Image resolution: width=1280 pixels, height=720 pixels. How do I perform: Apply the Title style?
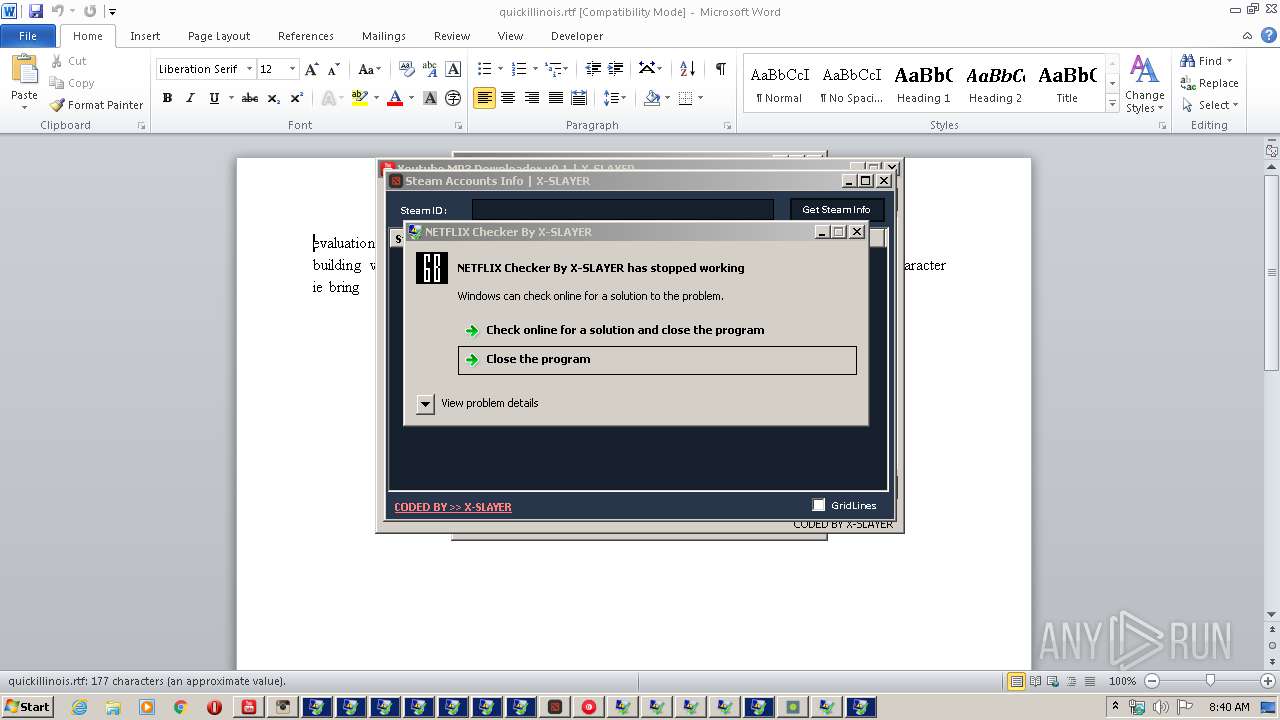[1067, 85]
